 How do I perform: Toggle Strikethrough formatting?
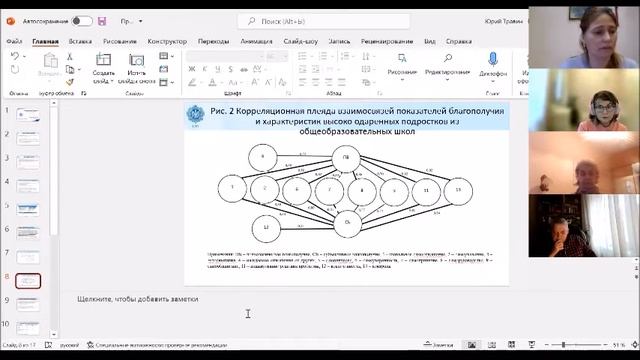[244, 69]
